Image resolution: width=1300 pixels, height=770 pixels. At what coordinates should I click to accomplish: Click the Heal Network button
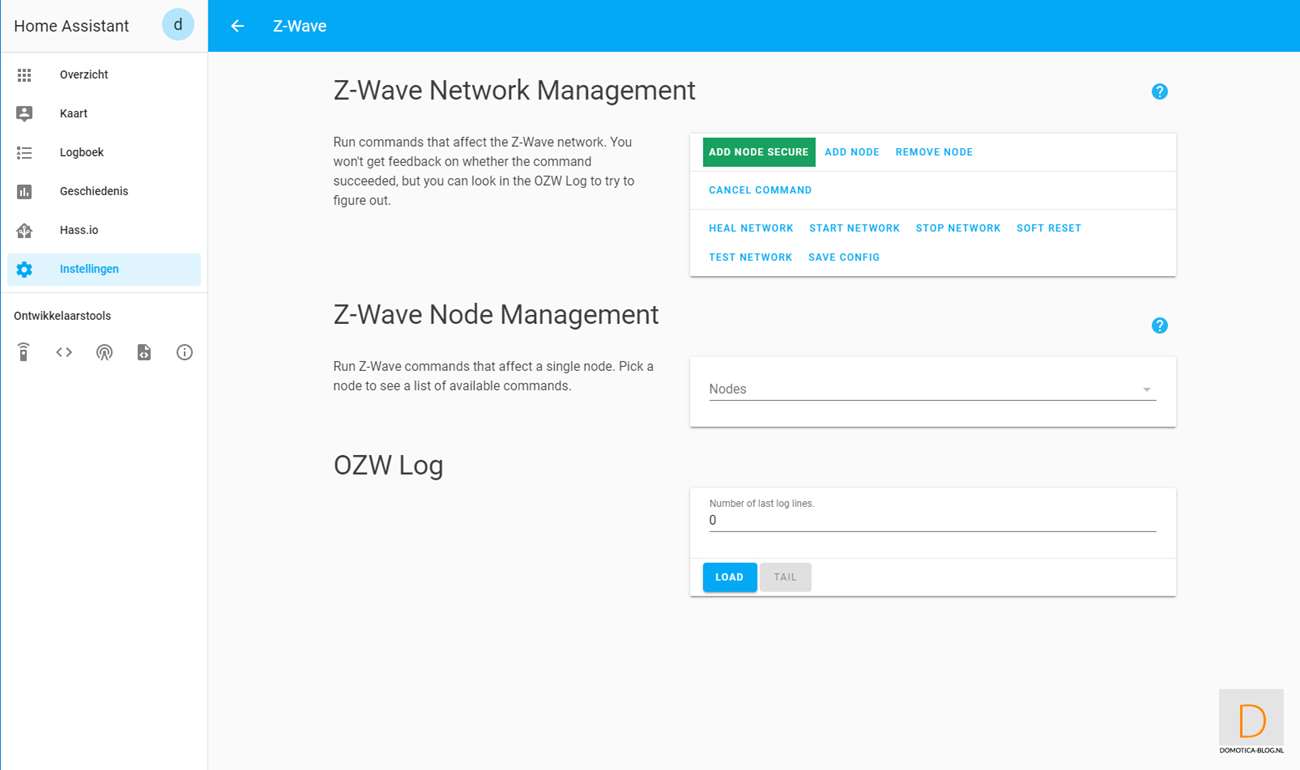coord(751,228)
